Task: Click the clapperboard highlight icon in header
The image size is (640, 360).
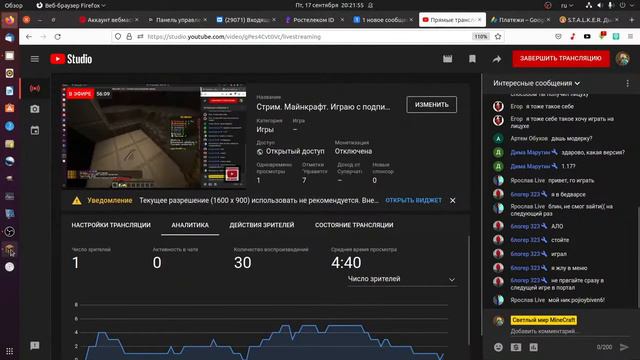Action: coord(447,59)
